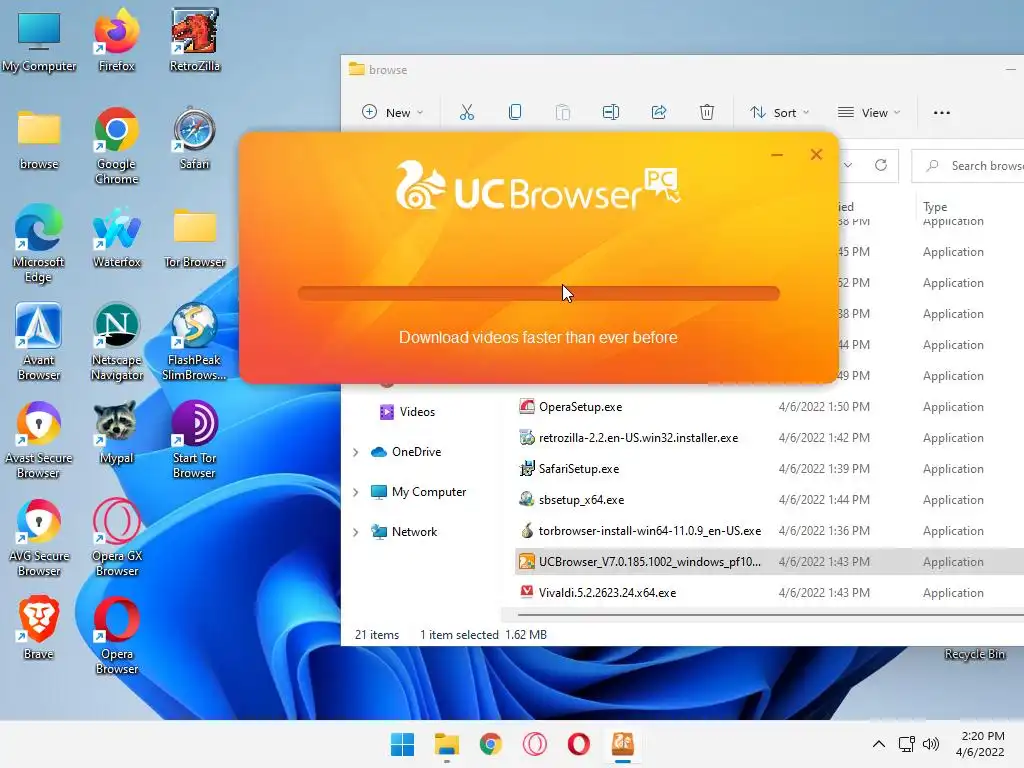
Task: Switch to UC Browser installer taskbar icon
Action: click(x=622, y=744)
